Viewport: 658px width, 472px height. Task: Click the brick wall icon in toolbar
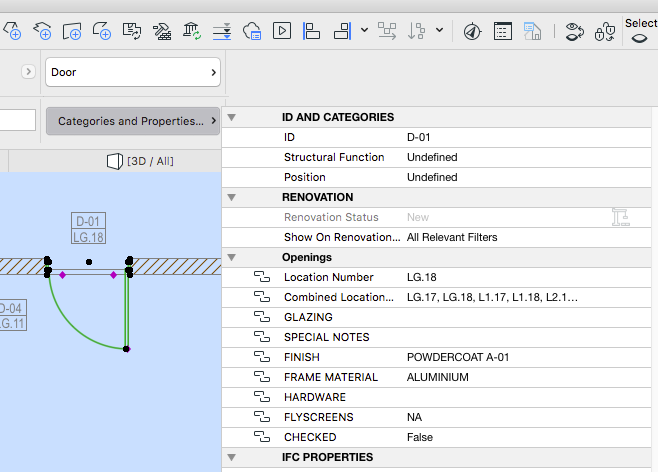(x=162, y=31)
